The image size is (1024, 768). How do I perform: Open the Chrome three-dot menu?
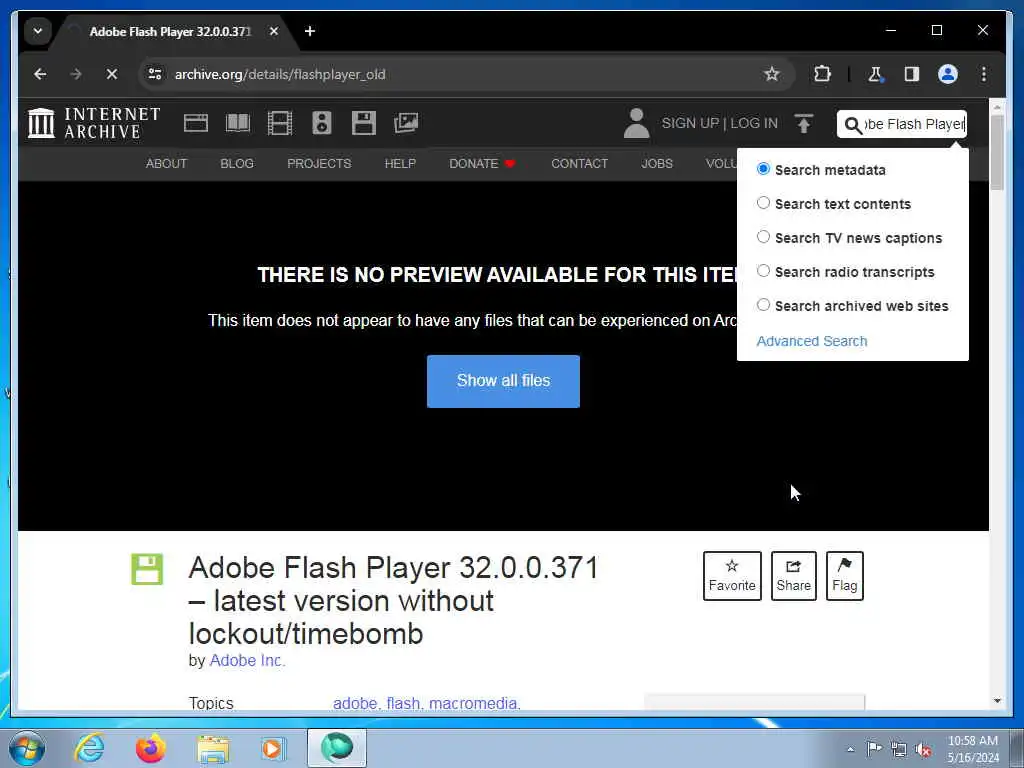point(984,74)
